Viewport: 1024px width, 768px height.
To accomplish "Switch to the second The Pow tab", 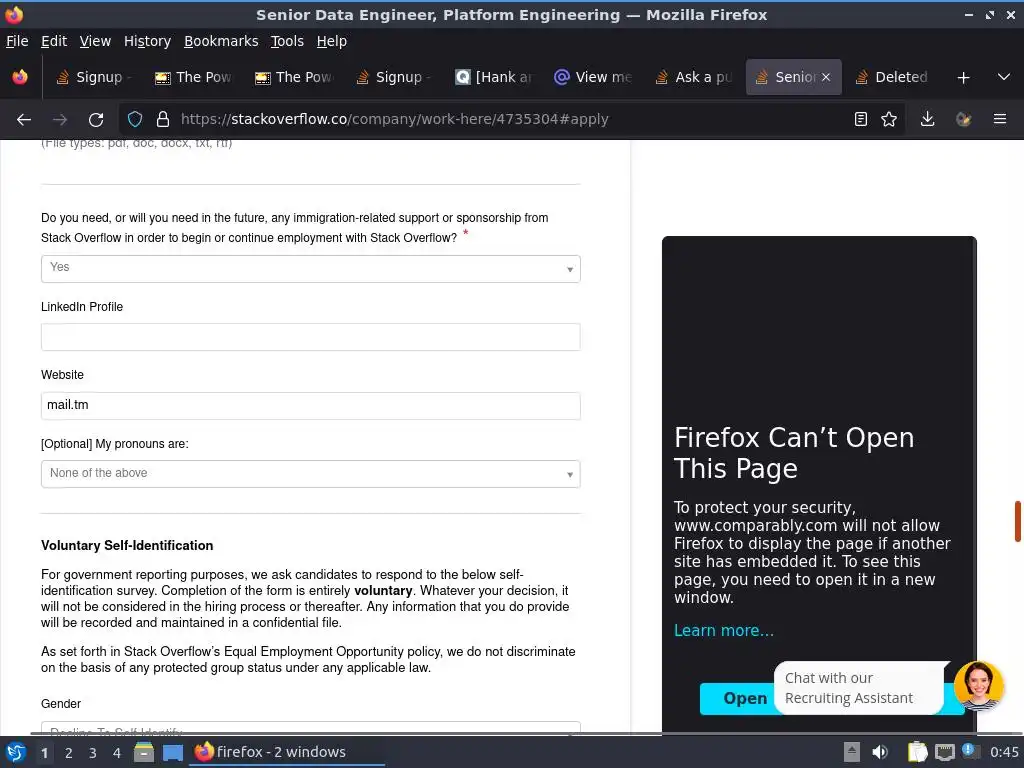I will [294, 77].
